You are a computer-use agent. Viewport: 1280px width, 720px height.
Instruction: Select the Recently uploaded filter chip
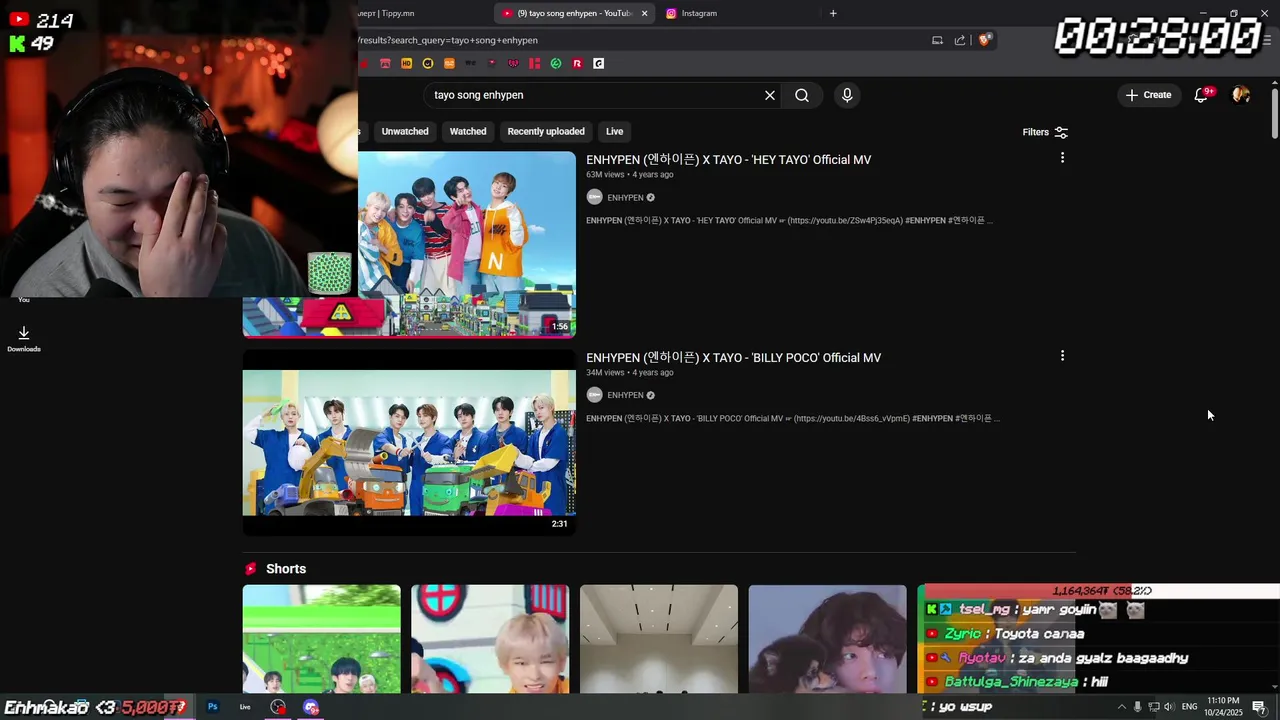click(546, 131)
